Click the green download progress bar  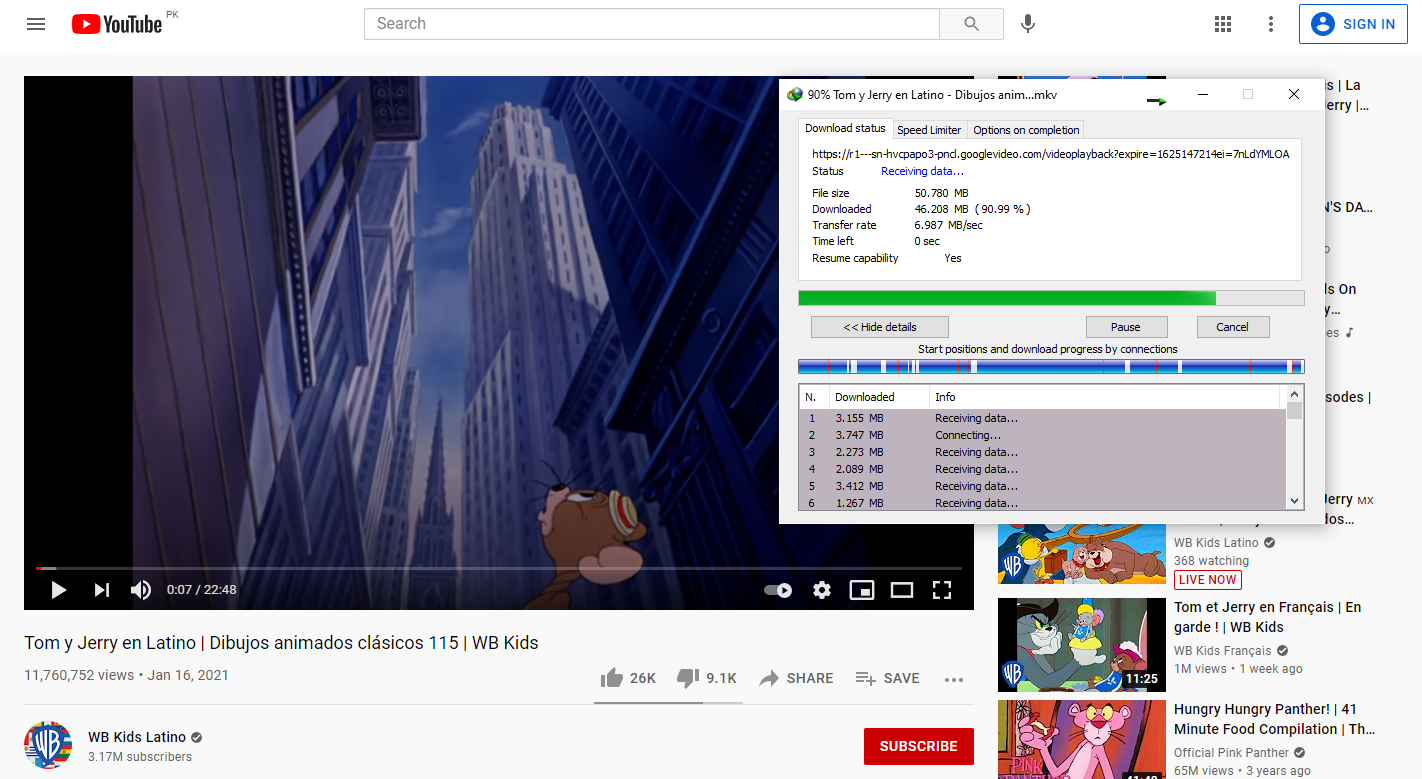(x=1051, y=298)
